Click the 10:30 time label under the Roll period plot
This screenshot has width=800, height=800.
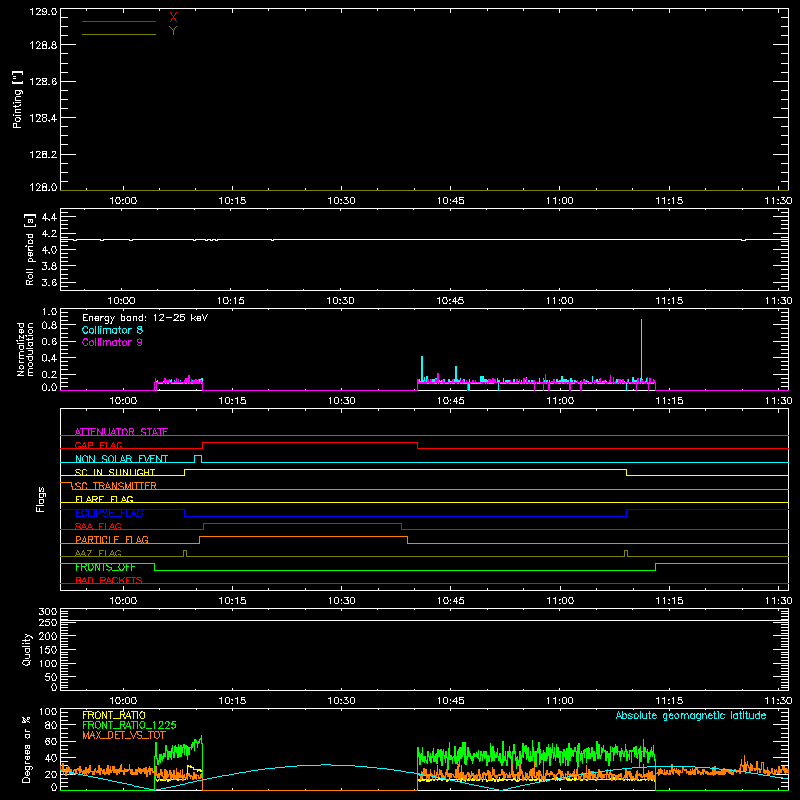click(x=340, y=301)
